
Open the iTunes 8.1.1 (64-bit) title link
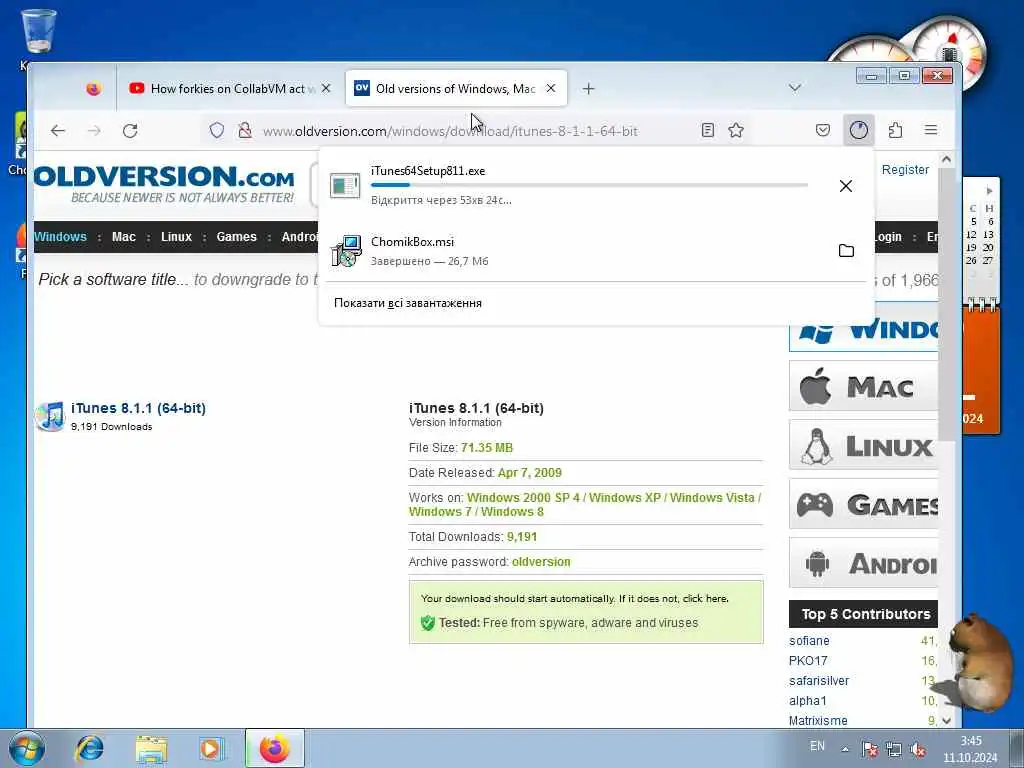tap(138, 408)
